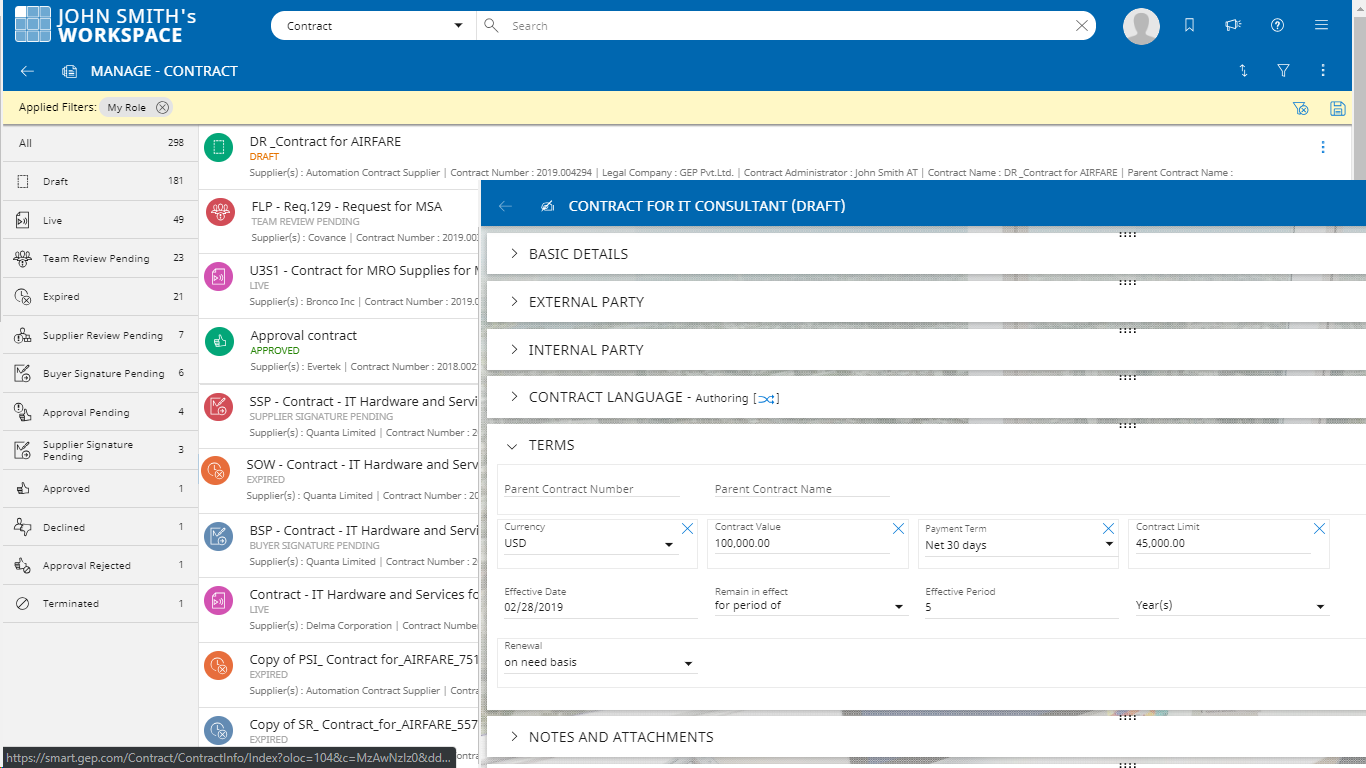The width and height of the screenshot is (1366, 768).
Task: Select the Approval Pending filter
Action: [100, 412]
